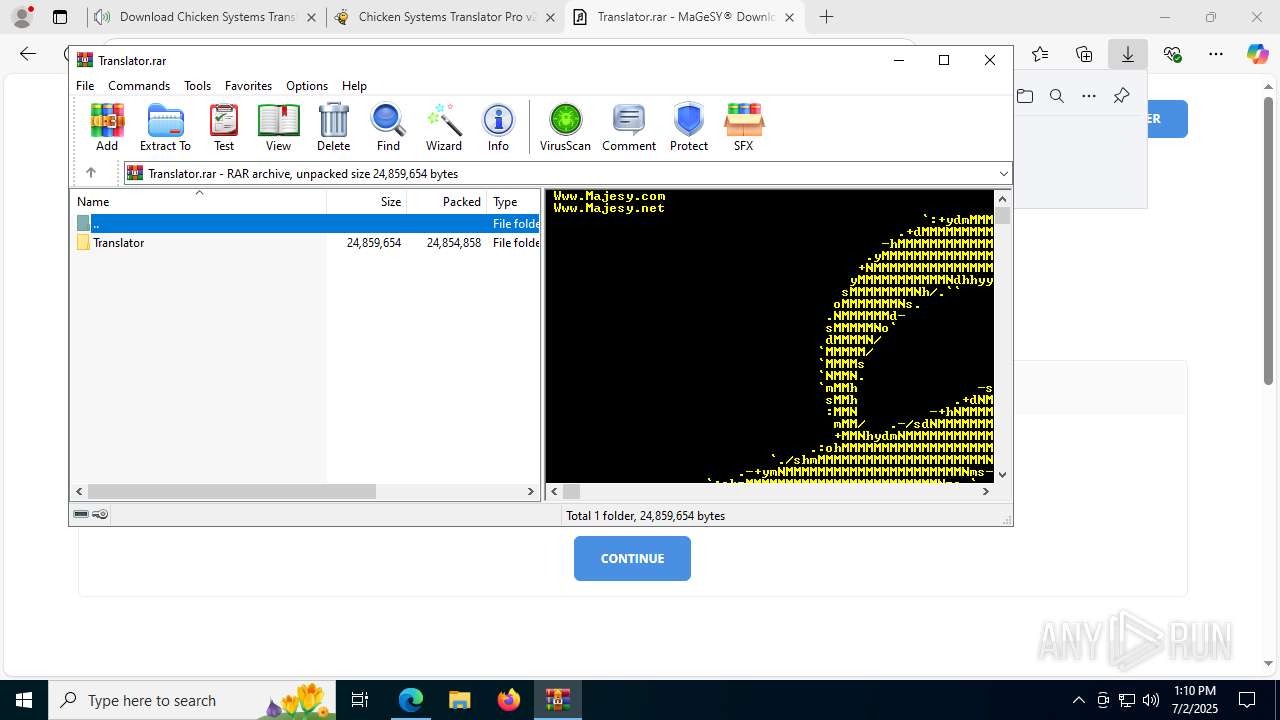Viewport: 1280px width, 720px height.
Task: Switch to Download Chicken Systems browser tab
Action: (x=206, y=17)
